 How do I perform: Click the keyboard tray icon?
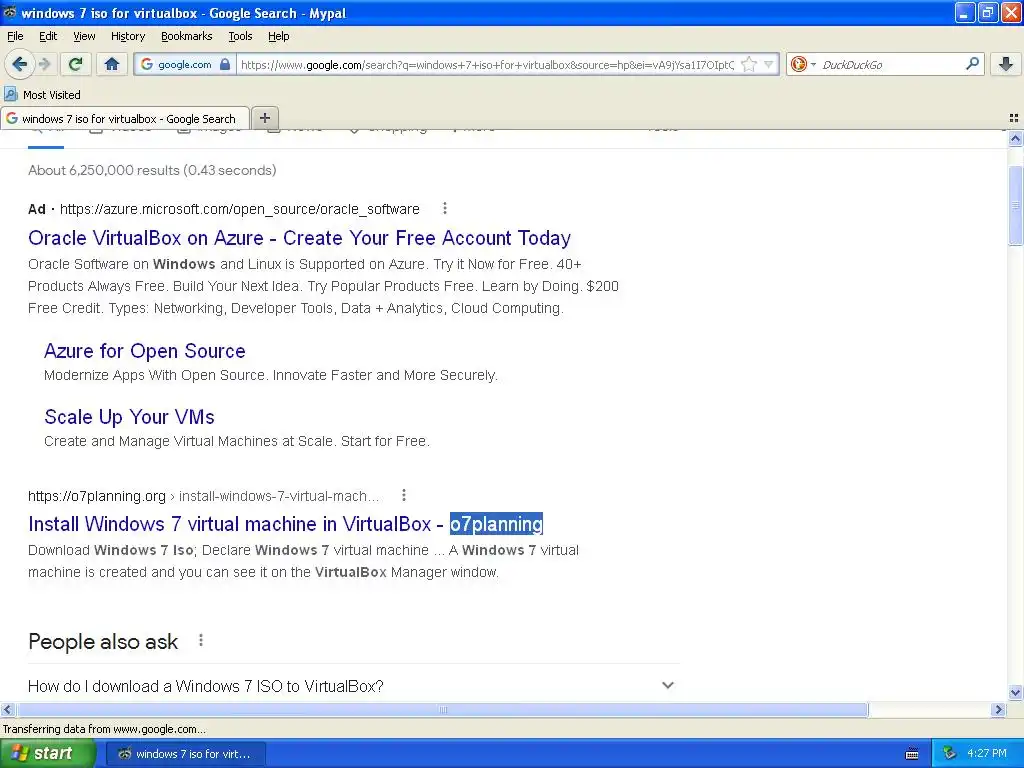click(x=912, y=754)
